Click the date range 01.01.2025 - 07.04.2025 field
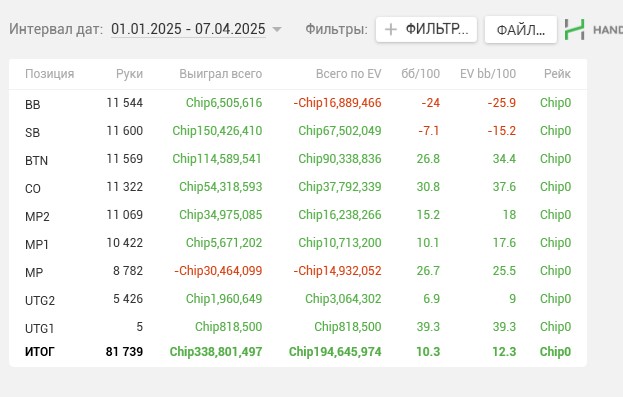 (188, 29)
